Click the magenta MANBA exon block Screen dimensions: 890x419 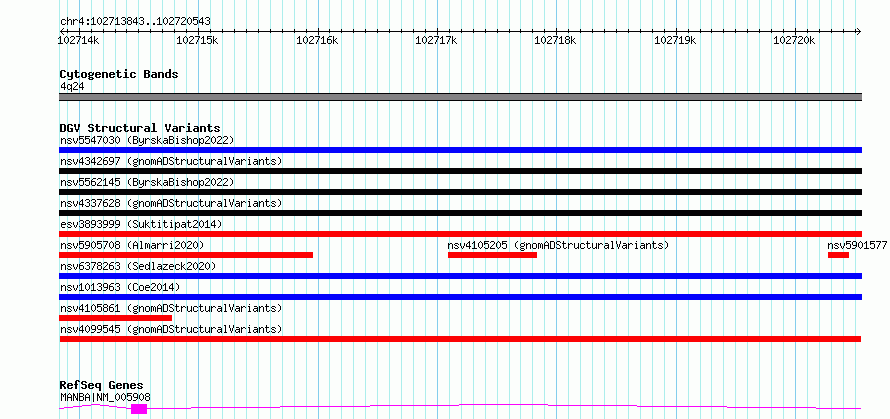pyautogui.click(x=139, y=409)
